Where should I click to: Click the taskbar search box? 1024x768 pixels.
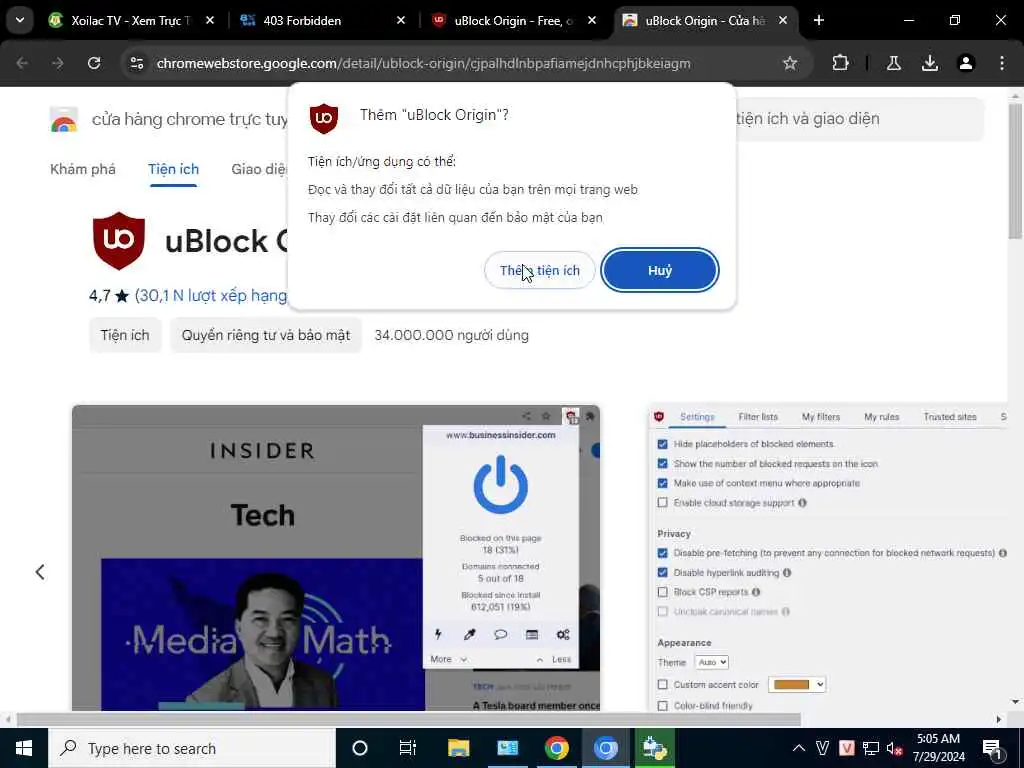tap(192, 748)
